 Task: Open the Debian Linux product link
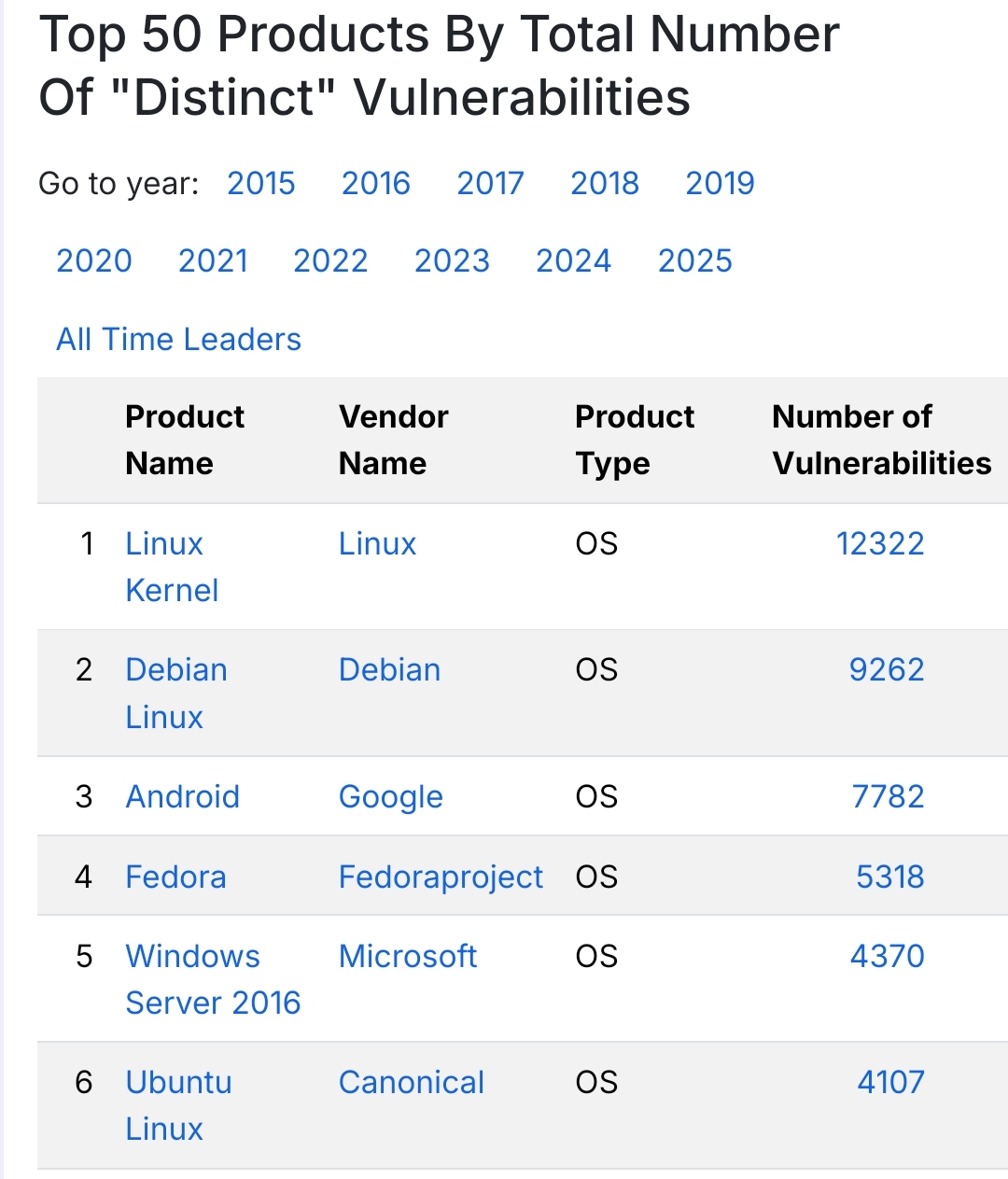coord(176,694)
